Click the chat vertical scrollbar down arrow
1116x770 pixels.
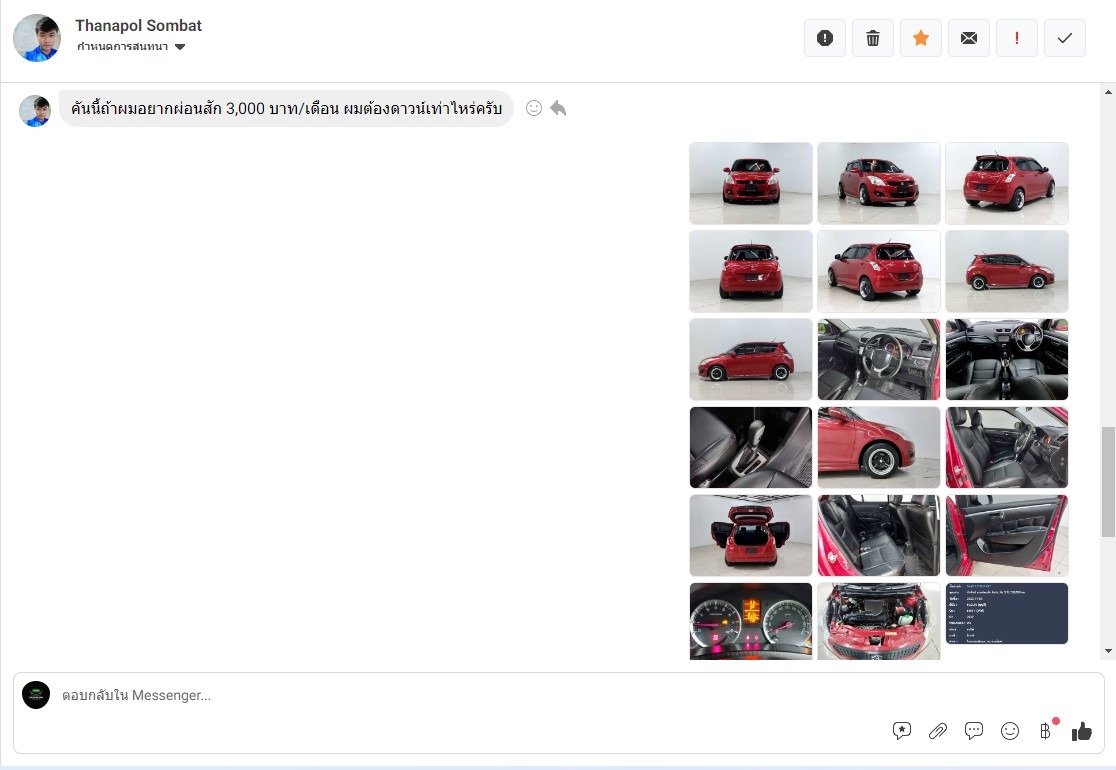[x=1107, y=651]
